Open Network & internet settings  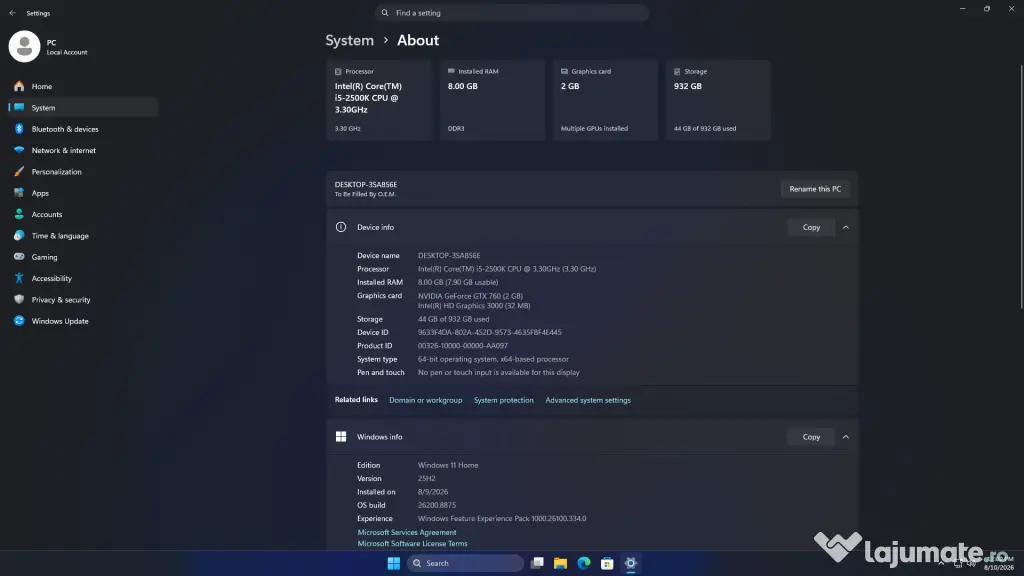83,150
